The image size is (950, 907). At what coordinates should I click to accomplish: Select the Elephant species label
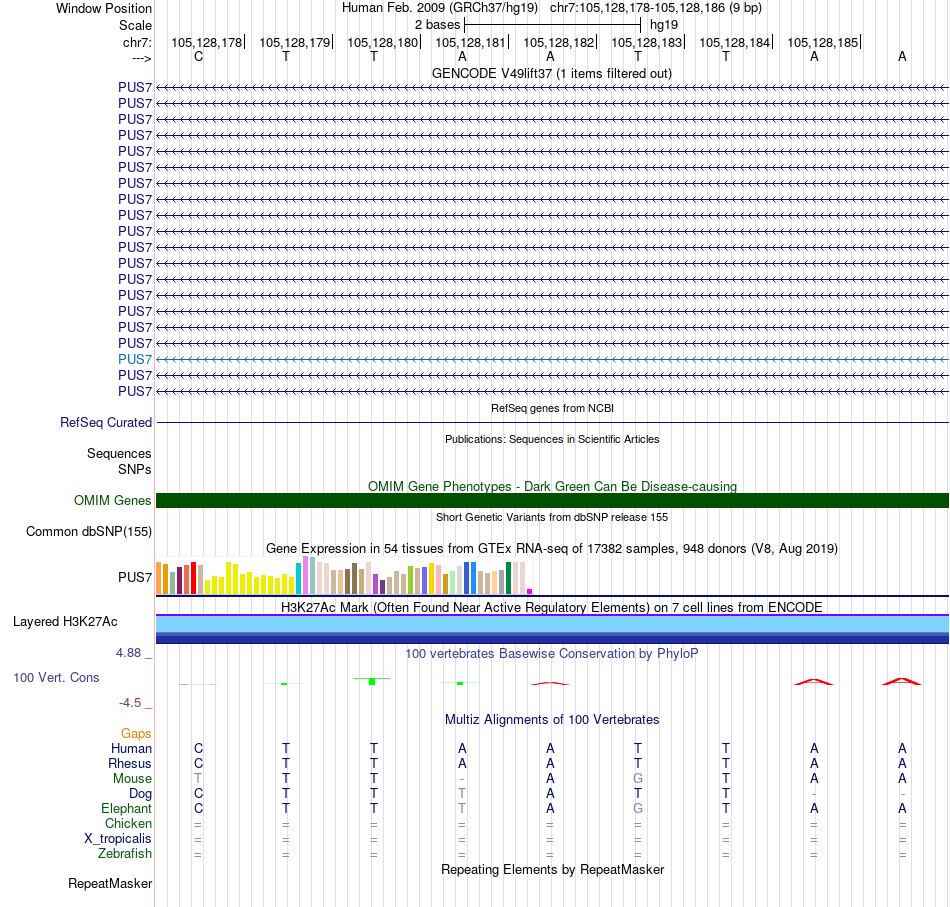pyautogui.click(x=126, y=809)
